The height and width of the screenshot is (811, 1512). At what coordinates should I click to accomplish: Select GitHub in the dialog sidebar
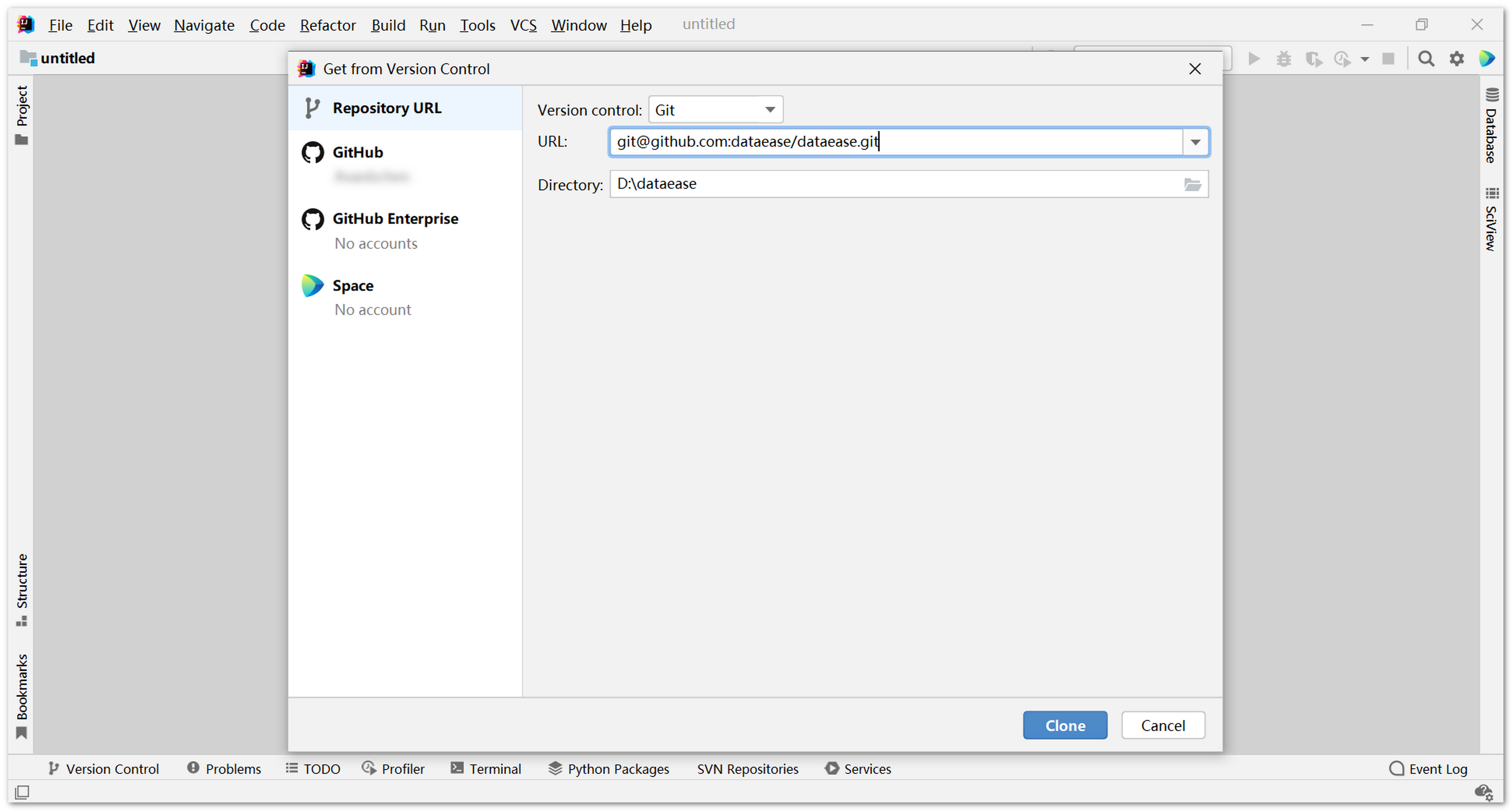(405, 163)
